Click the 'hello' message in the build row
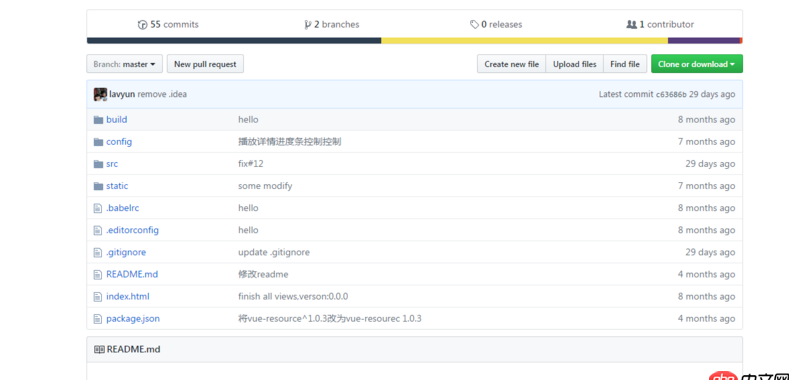Screen dimensions: 800x380 [248, 120]
